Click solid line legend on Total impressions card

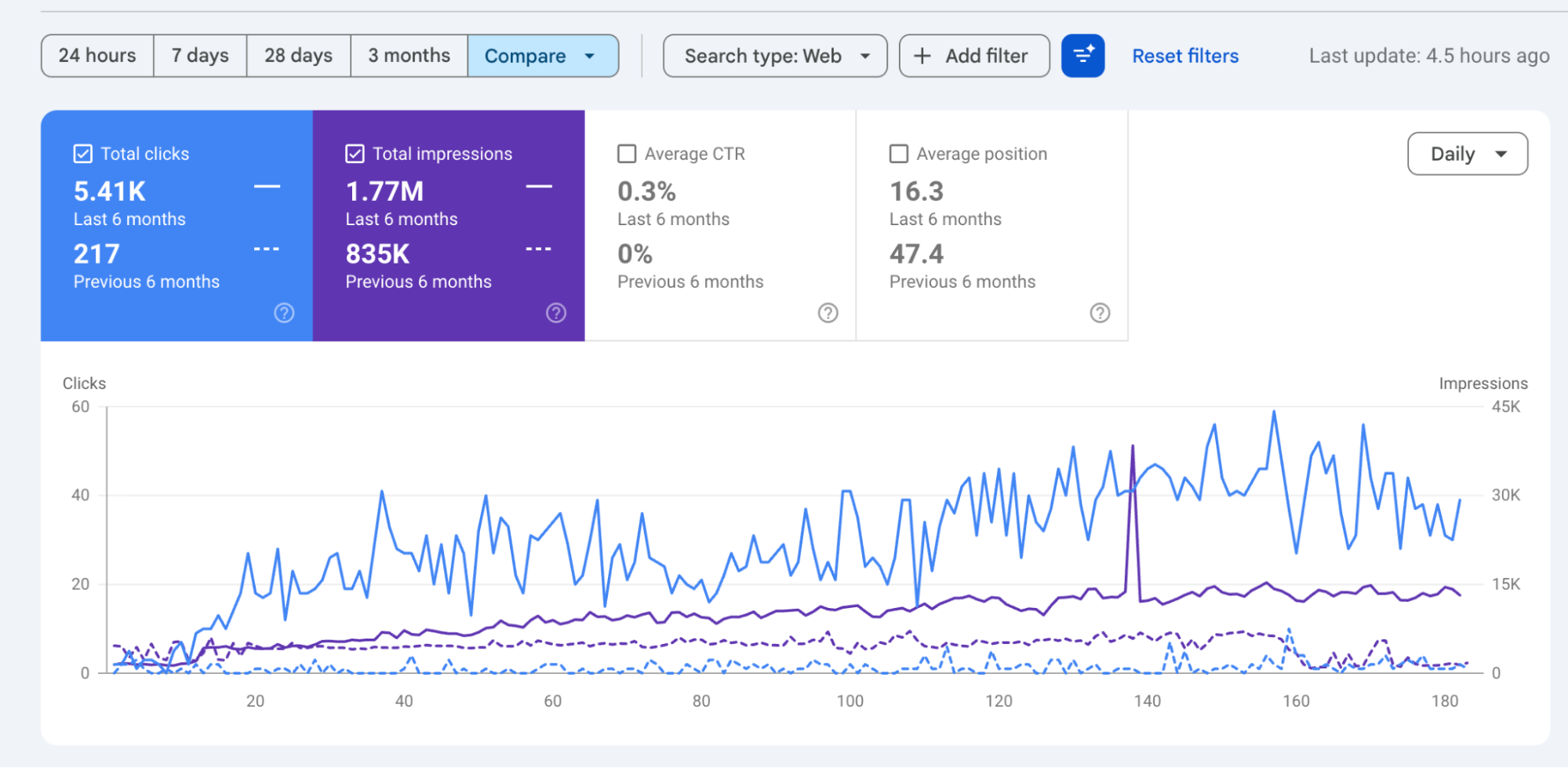(539, 187)
